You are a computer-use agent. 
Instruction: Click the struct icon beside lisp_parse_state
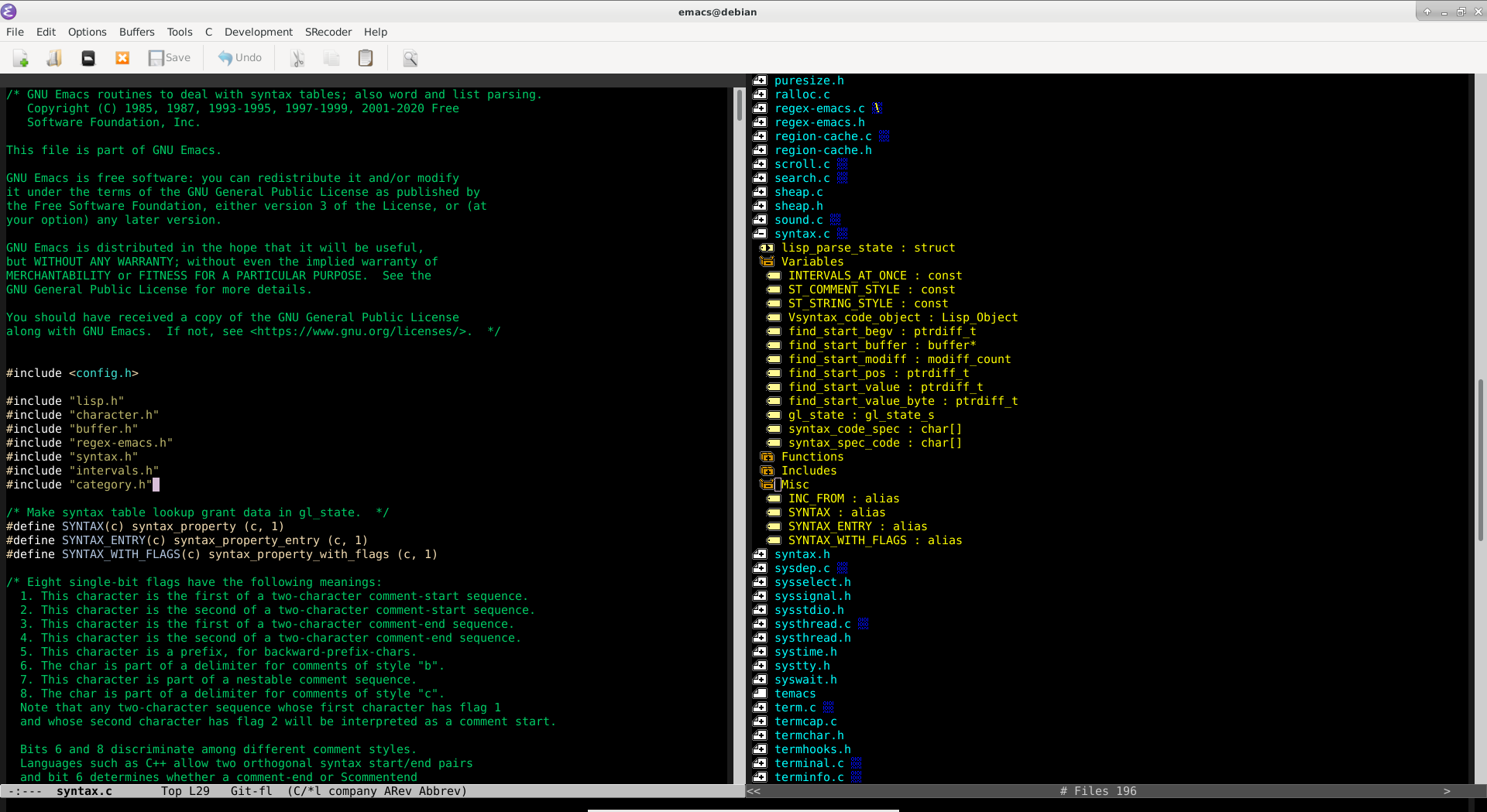[768, 248]
